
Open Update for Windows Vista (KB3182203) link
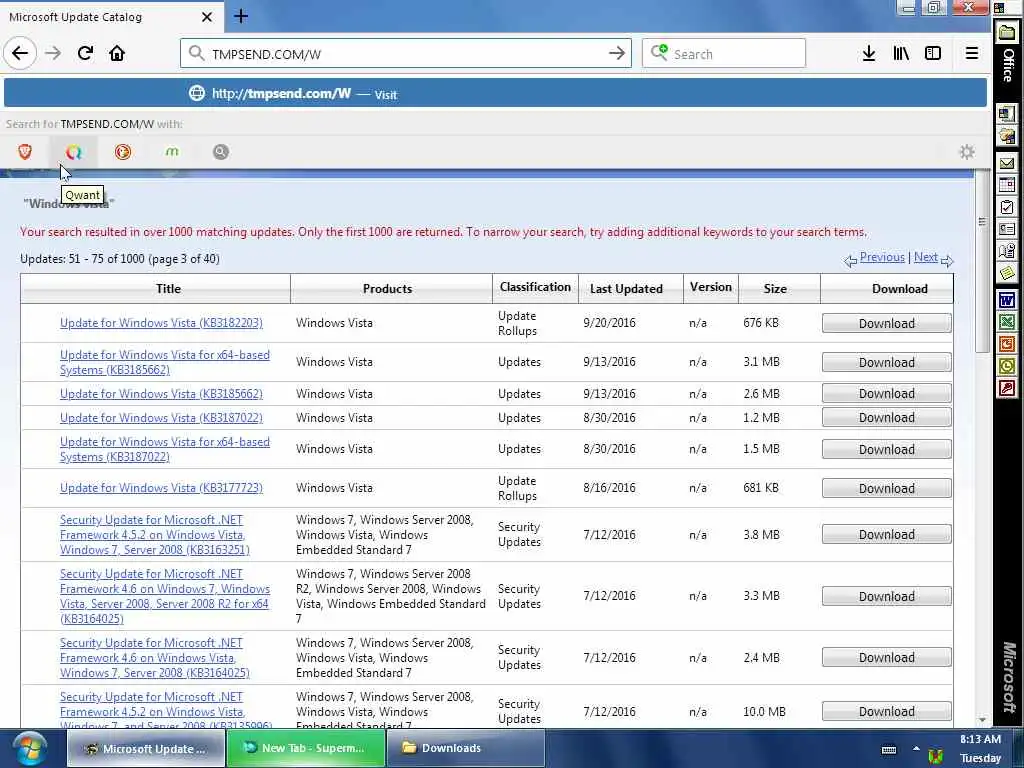[161, 323]
